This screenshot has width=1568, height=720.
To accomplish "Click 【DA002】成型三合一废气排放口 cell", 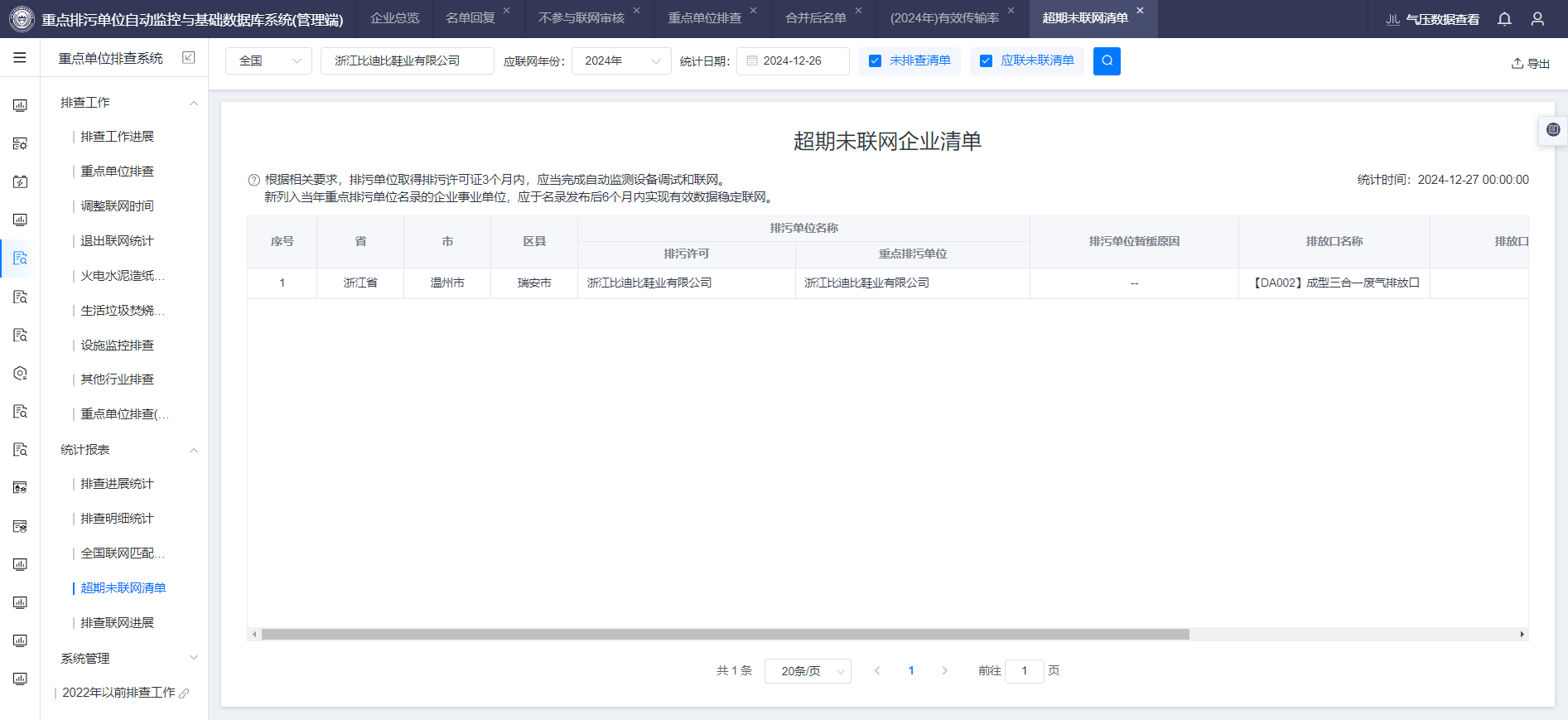I will [x=1334, y=283].
